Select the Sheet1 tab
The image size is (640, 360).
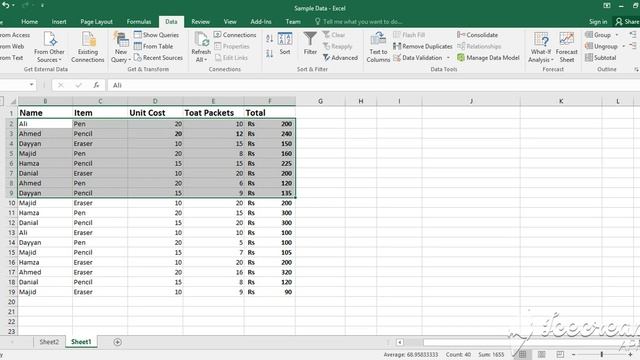tap(81, 342)
